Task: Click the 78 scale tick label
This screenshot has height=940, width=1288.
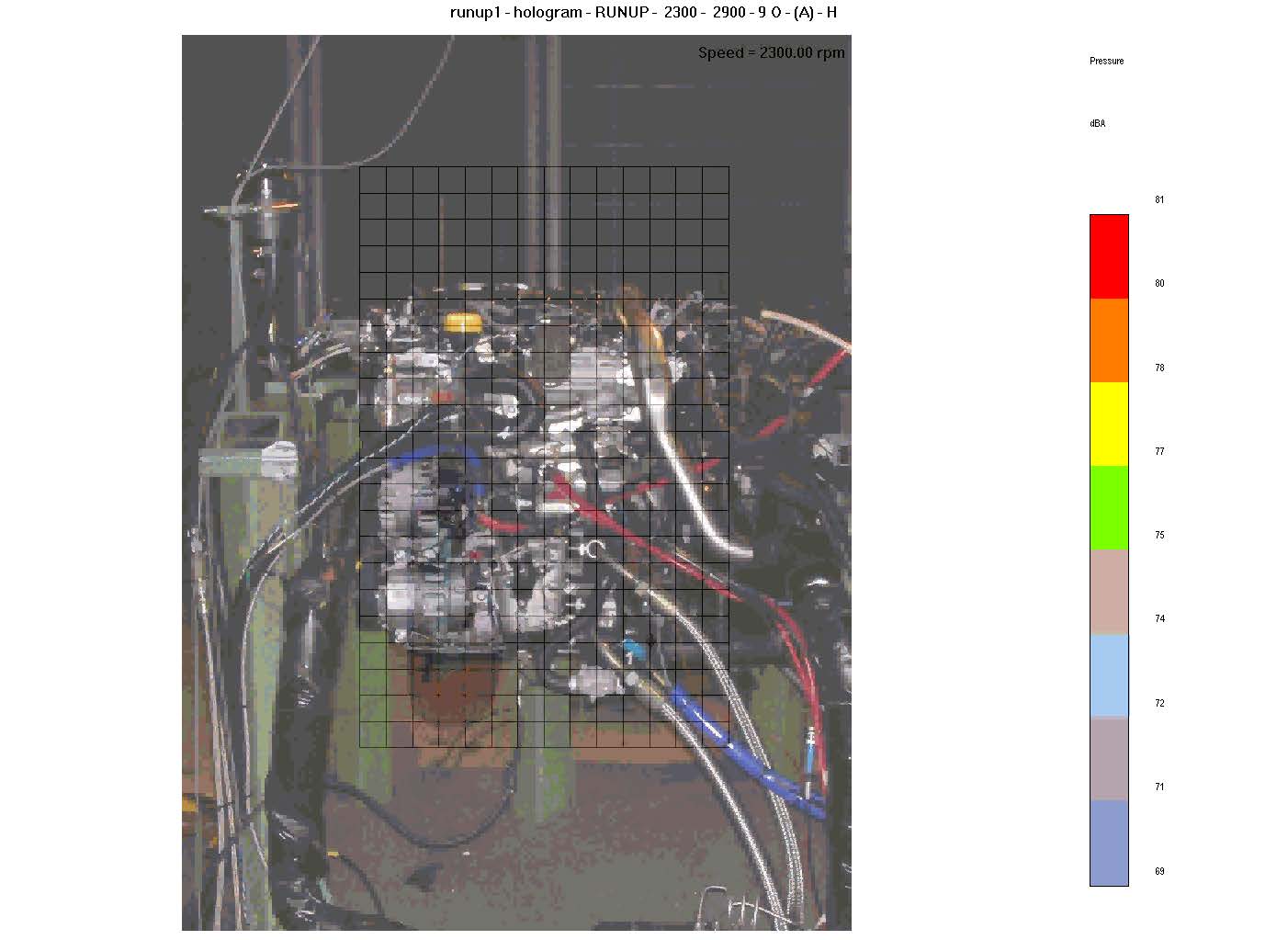Action: (x=1159, y=368)
